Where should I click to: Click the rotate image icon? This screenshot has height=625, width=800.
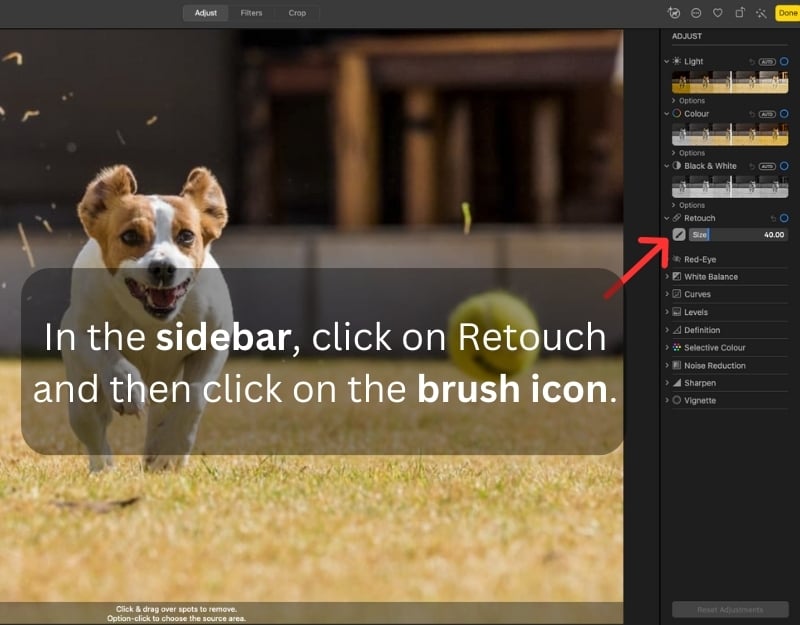(739, 13)
